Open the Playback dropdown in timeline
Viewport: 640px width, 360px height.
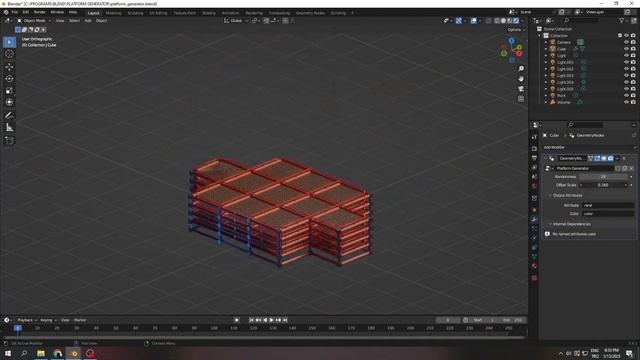coord(27,320)
